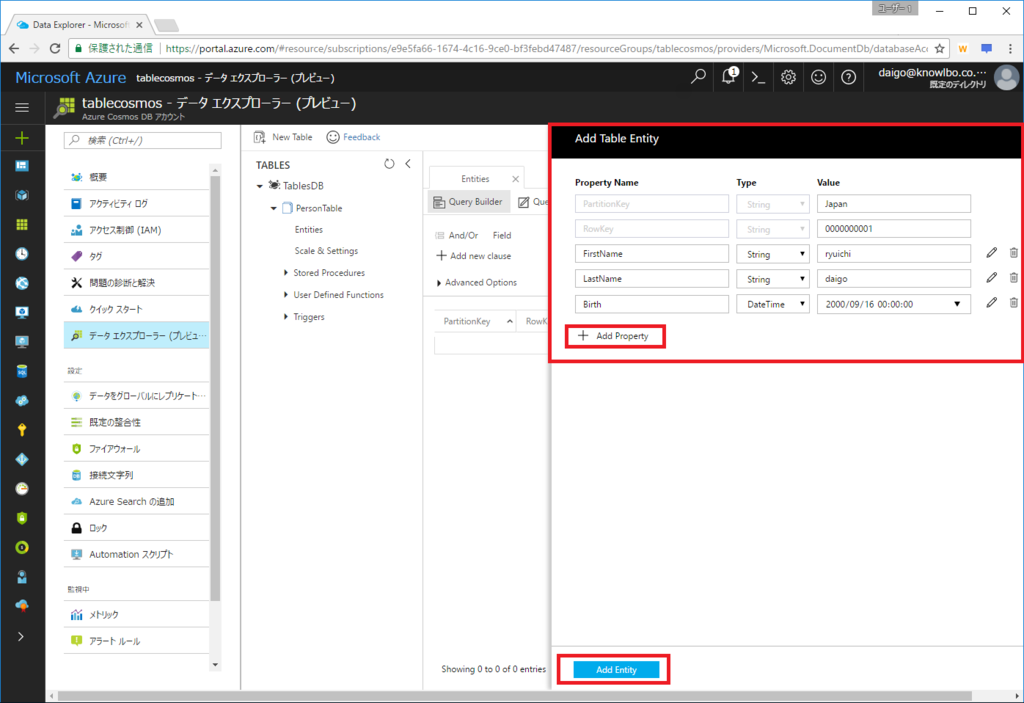Click the RowKey value field
Screen dimensions: 1024x703
click(893, 229)
